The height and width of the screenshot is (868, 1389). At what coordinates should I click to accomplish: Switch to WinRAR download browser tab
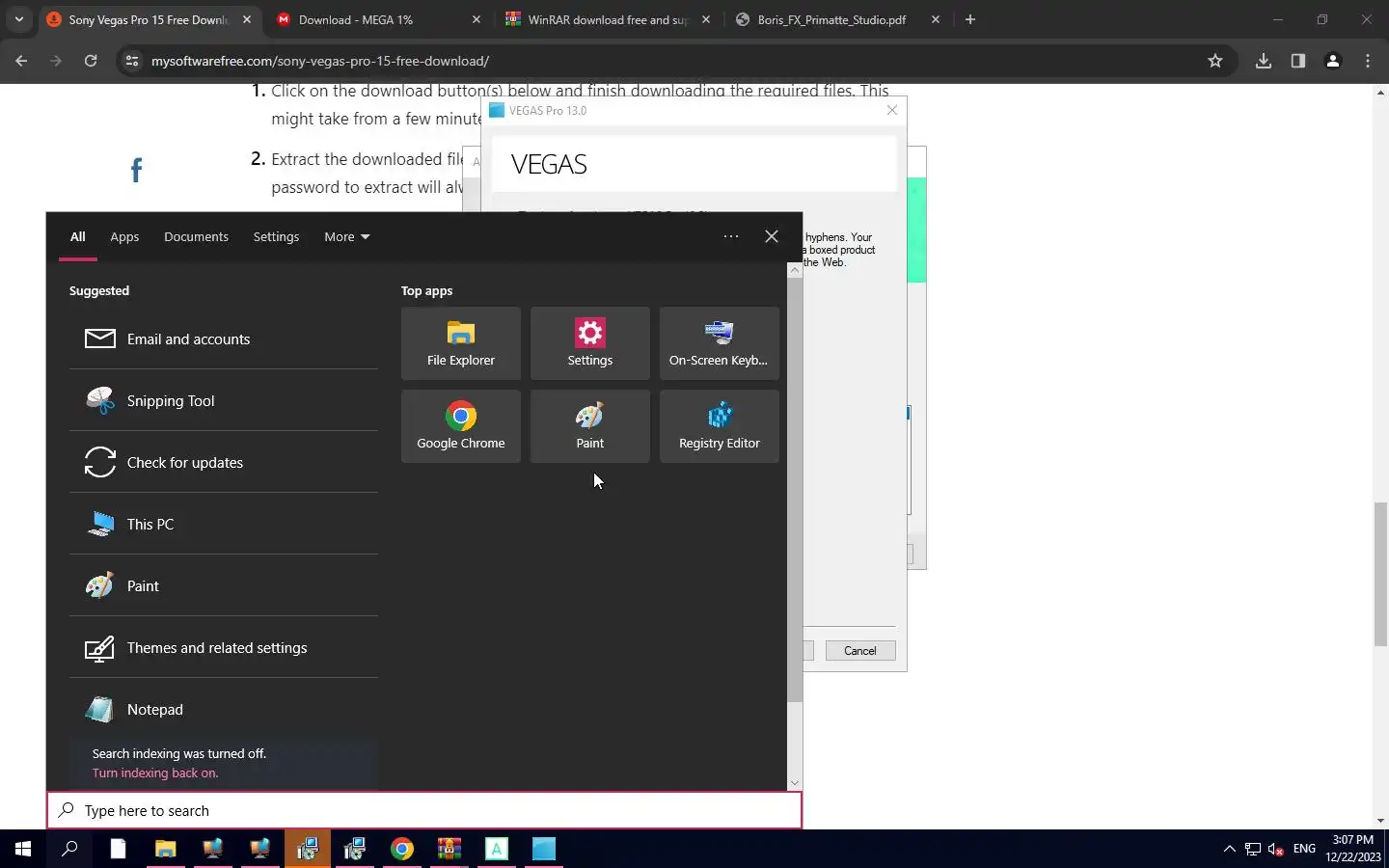[x=608, y=19]
